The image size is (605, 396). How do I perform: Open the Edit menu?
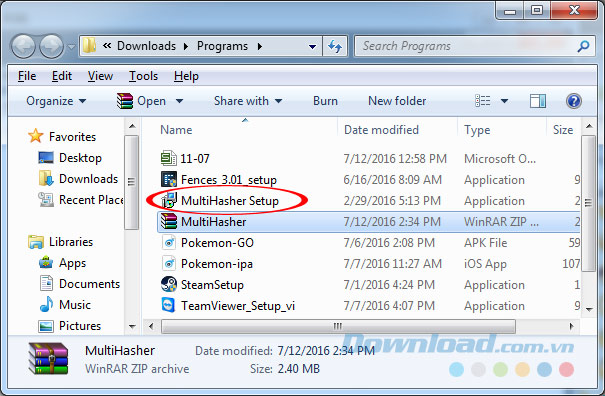tap(62, 76)
